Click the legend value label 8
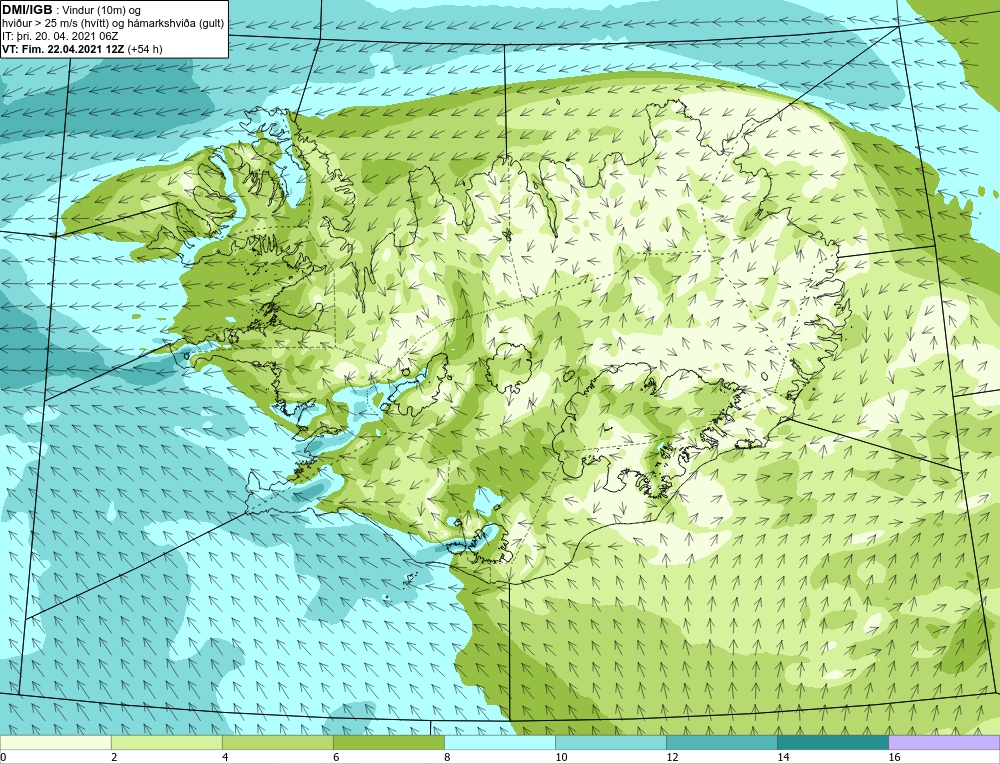 coord(447,757)
